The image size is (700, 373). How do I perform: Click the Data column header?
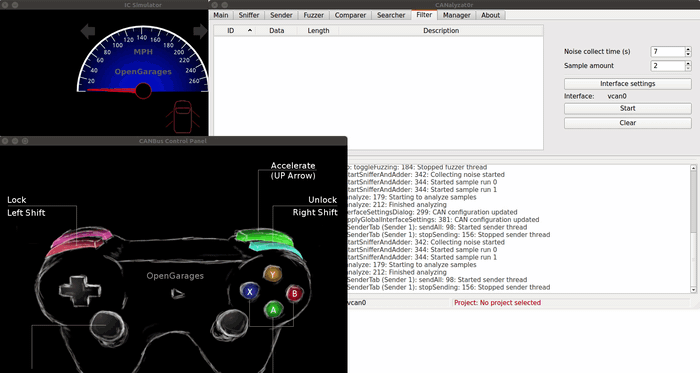tap(276, 30)
